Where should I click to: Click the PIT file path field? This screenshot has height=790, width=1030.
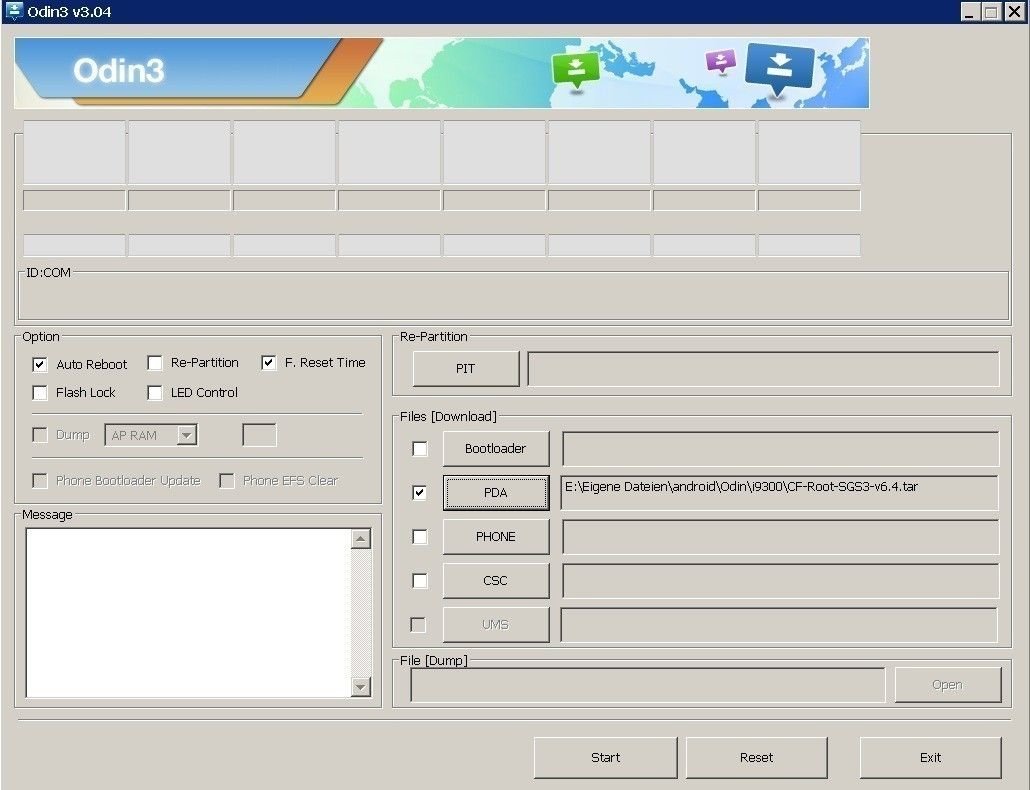(x=763, y=368)
